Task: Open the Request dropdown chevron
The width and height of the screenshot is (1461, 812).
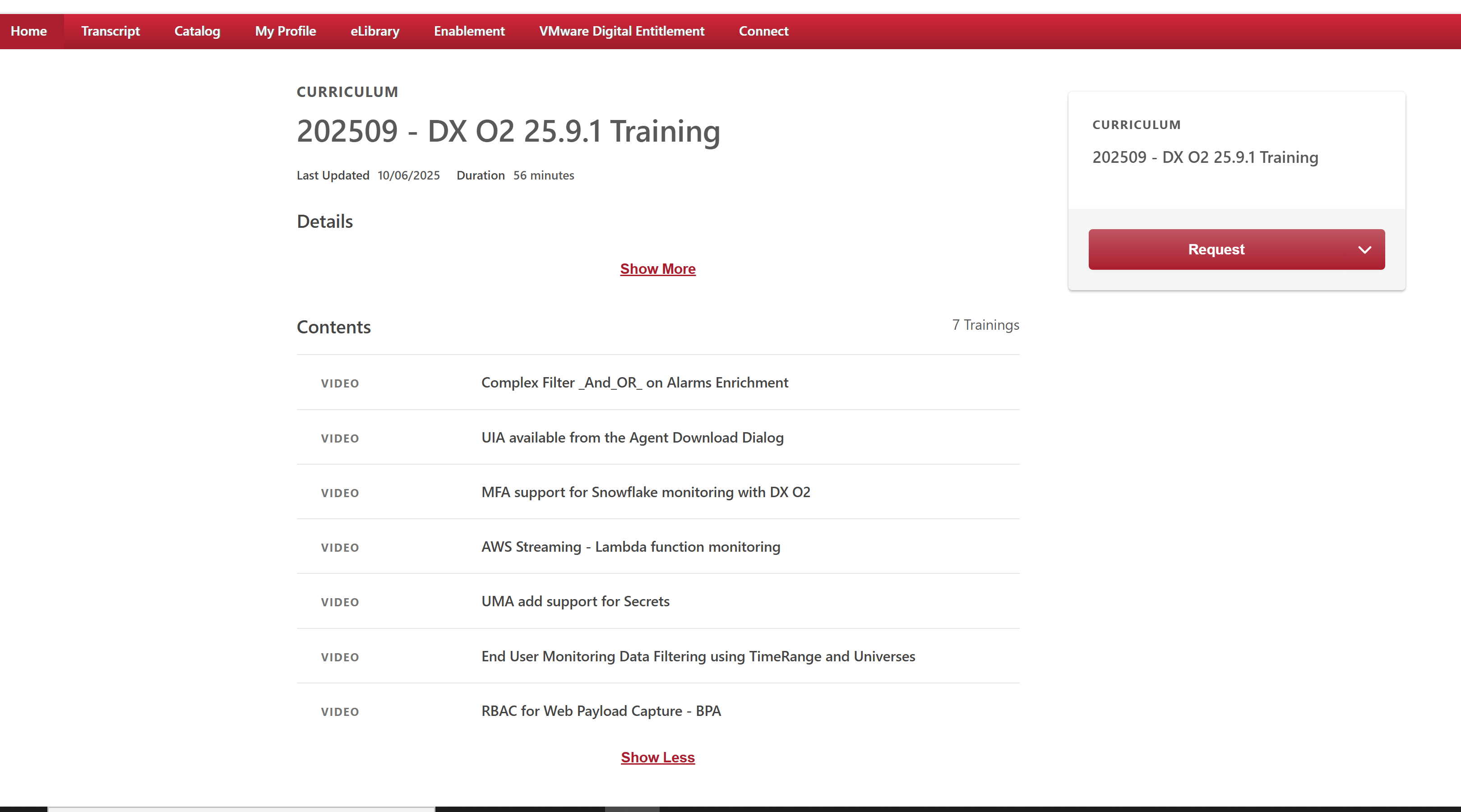Action: pyautogui.click(x=1364, y=249)
